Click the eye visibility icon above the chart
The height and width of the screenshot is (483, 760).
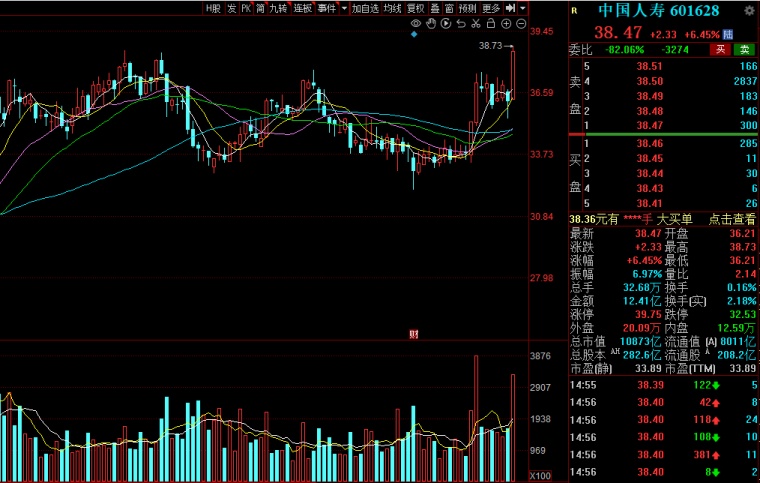[x=416, y=23]
